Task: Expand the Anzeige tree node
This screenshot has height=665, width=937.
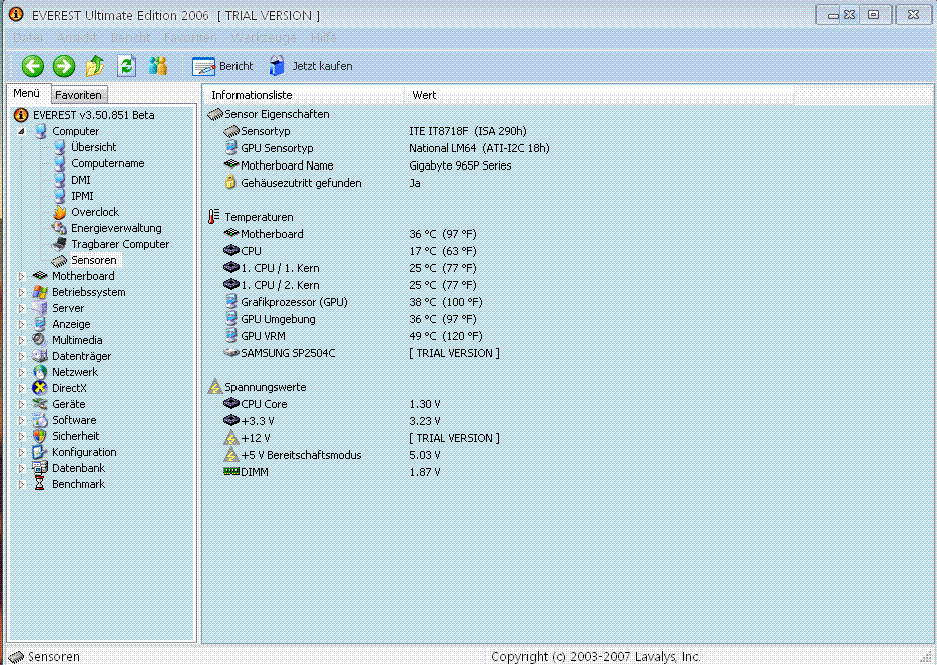Action: [x=22, y=324]
